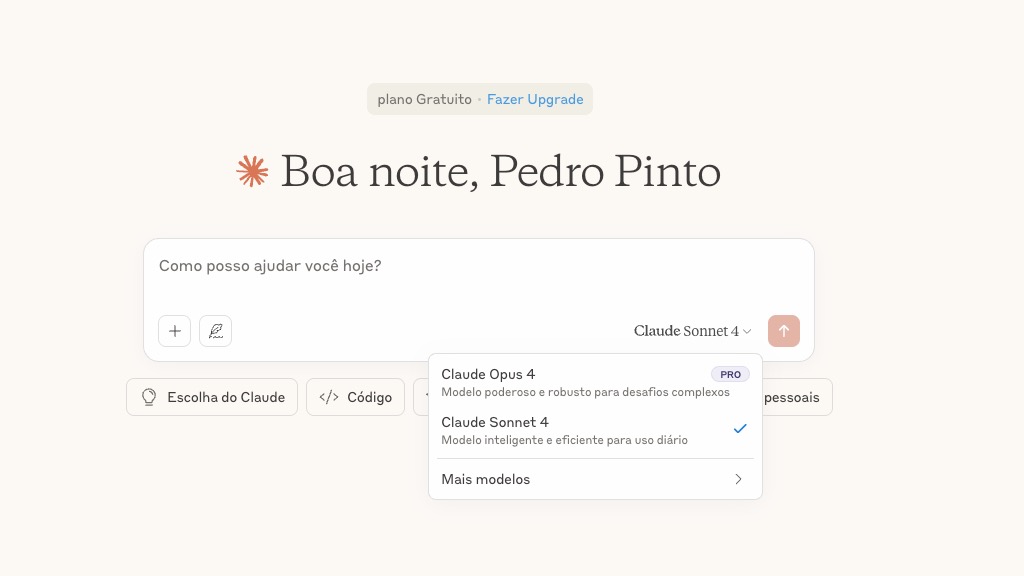Click the plus attachment icon
The width and height of the screenshot is (1024, 576).
(x=174, y=331)
